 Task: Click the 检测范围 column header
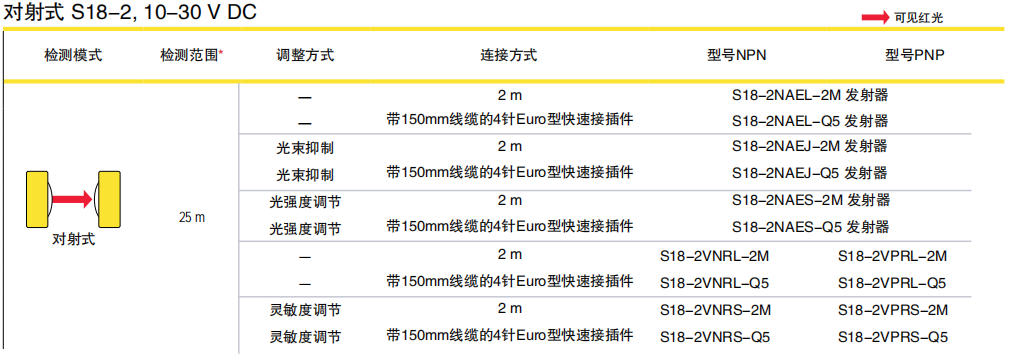191,55
